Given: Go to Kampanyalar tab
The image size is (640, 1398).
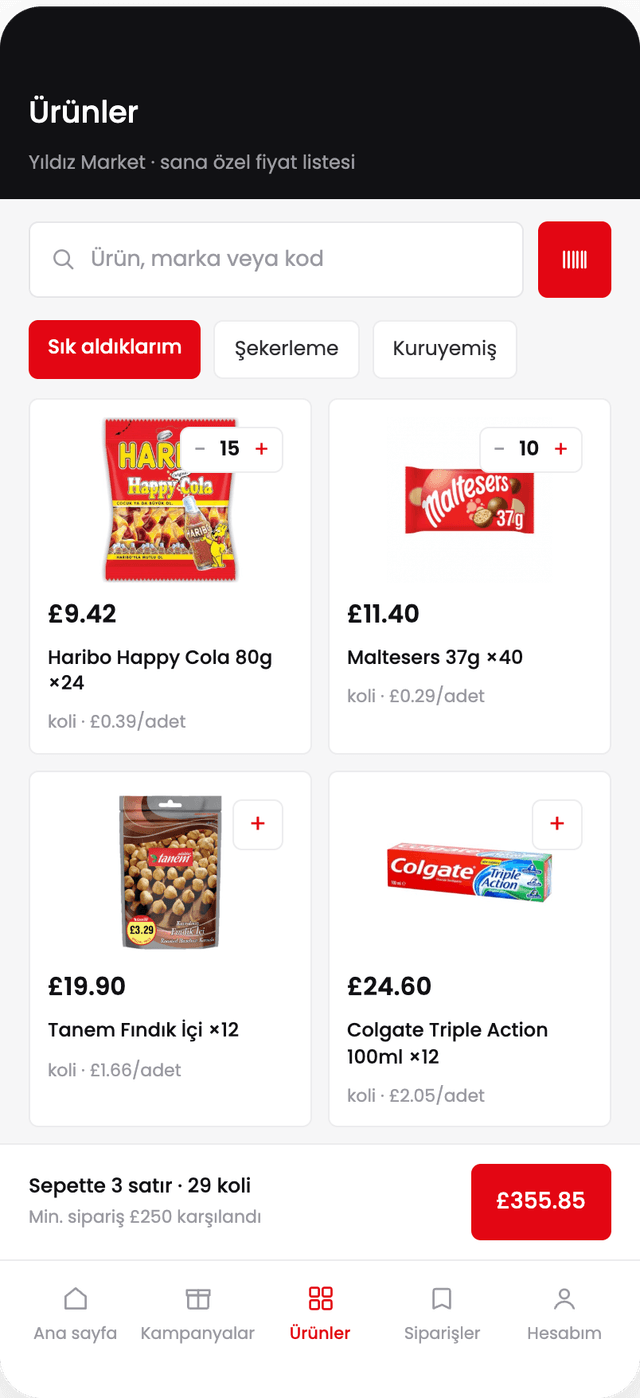Looking at the screenshot, I should click(x=198, y=1314).
